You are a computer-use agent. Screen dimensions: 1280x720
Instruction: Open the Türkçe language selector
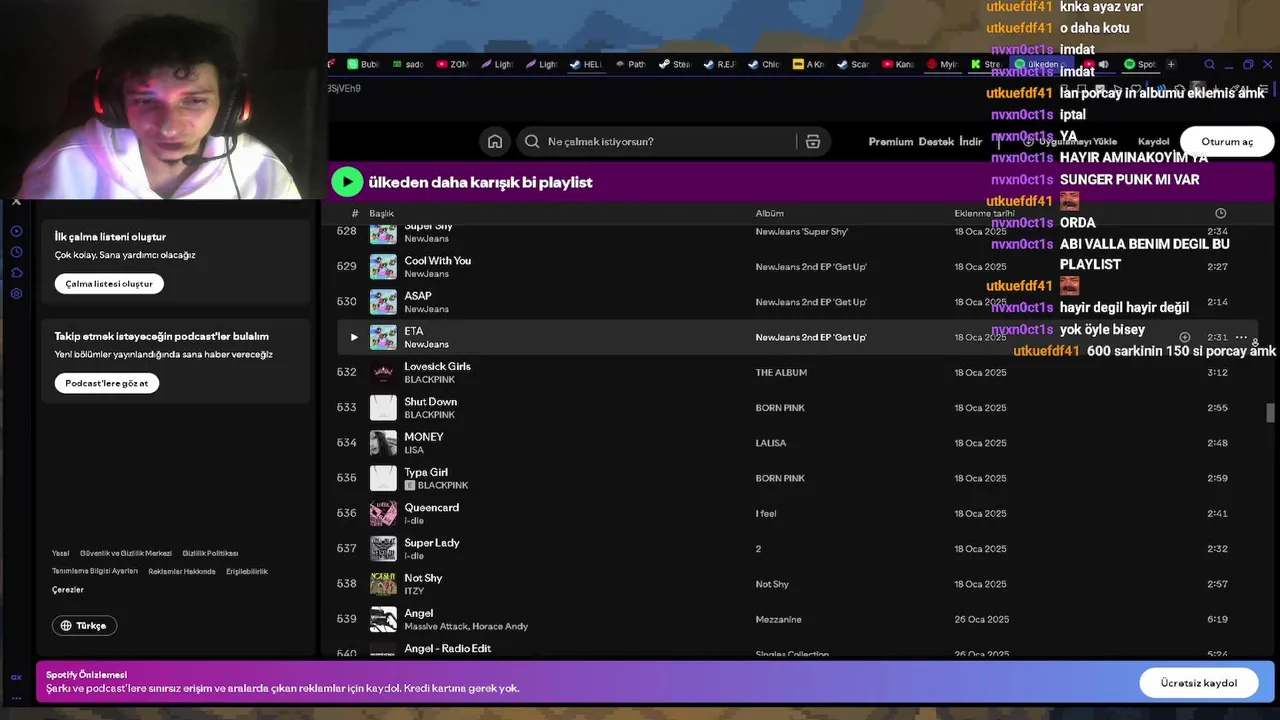pyautogui.click(x=84, y=626)
